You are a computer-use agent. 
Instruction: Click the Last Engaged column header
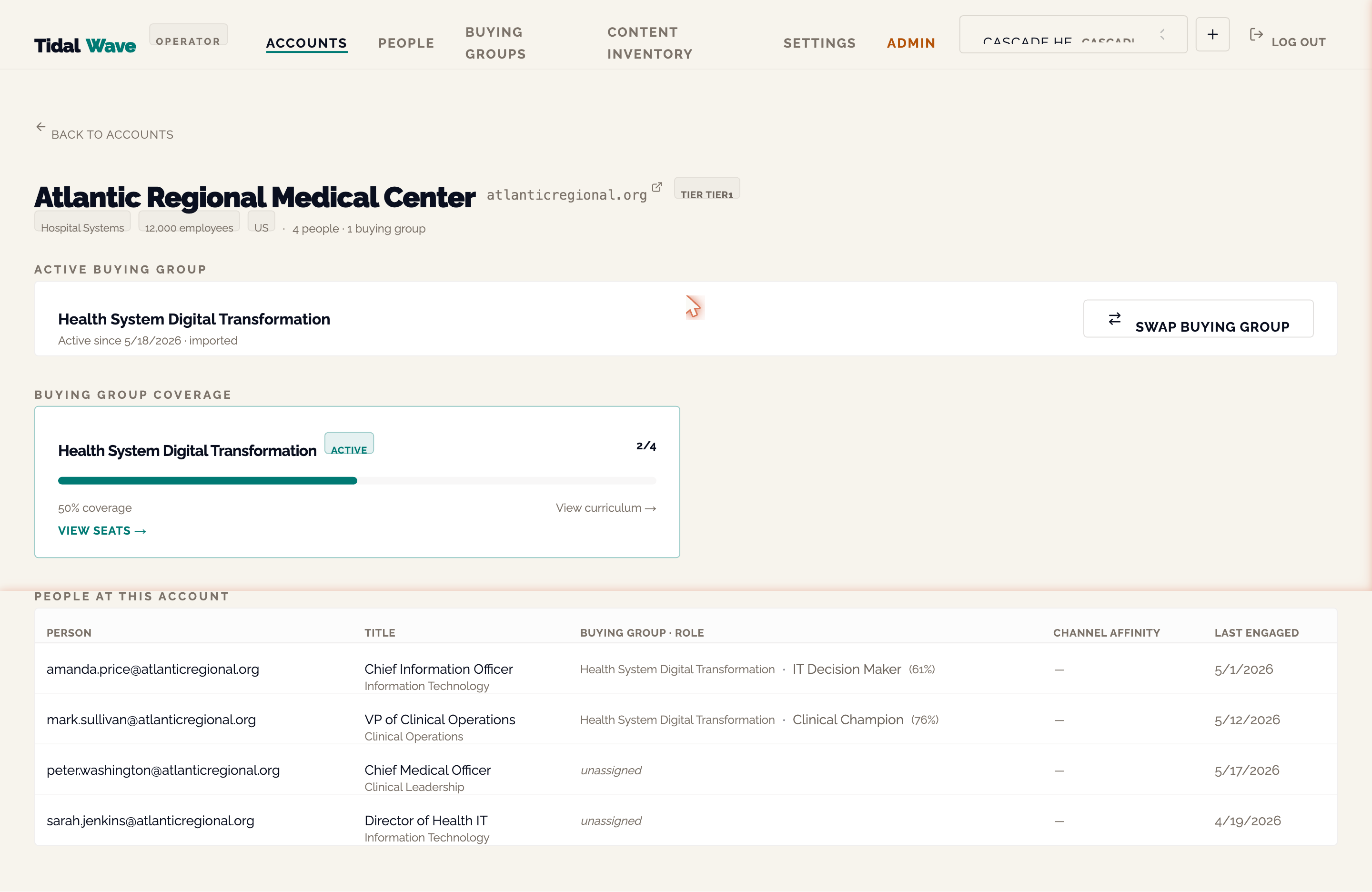point(1257,632)
